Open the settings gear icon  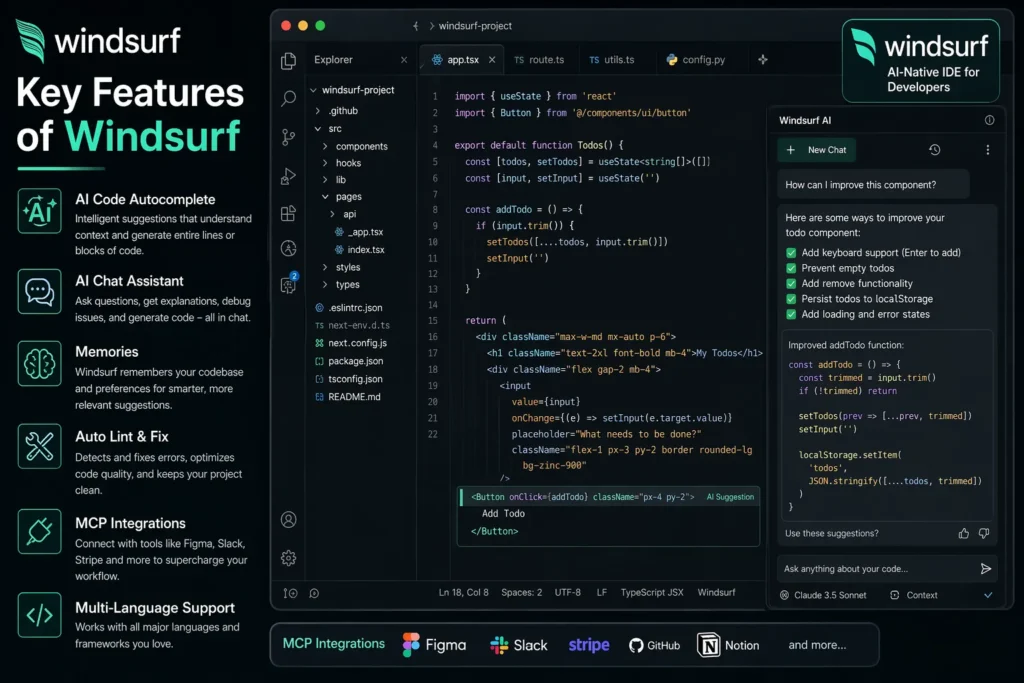[x=288, y=558]
